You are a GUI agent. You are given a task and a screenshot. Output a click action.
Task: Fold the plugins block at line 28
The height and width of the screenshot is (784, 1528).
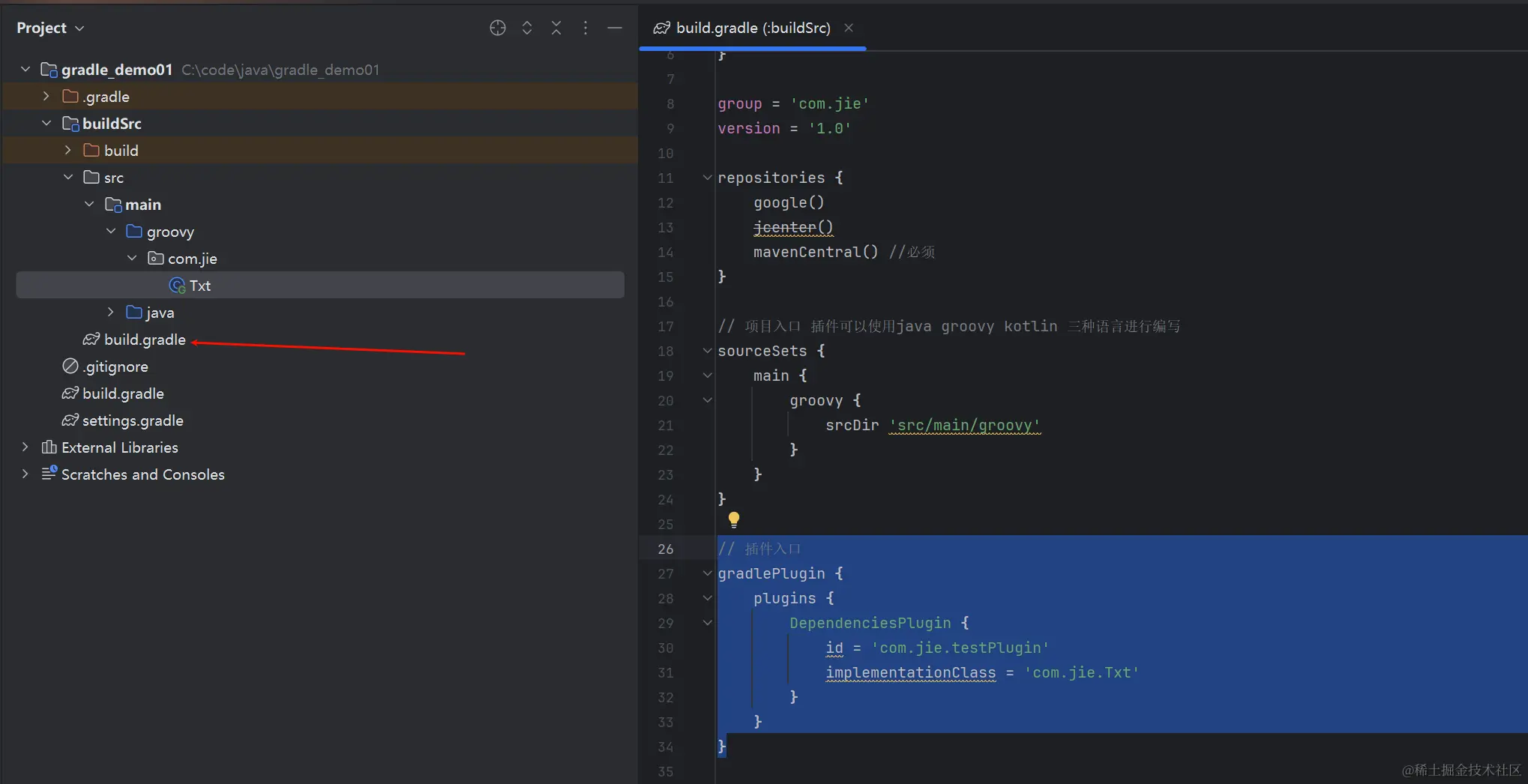tap(707, 598)
